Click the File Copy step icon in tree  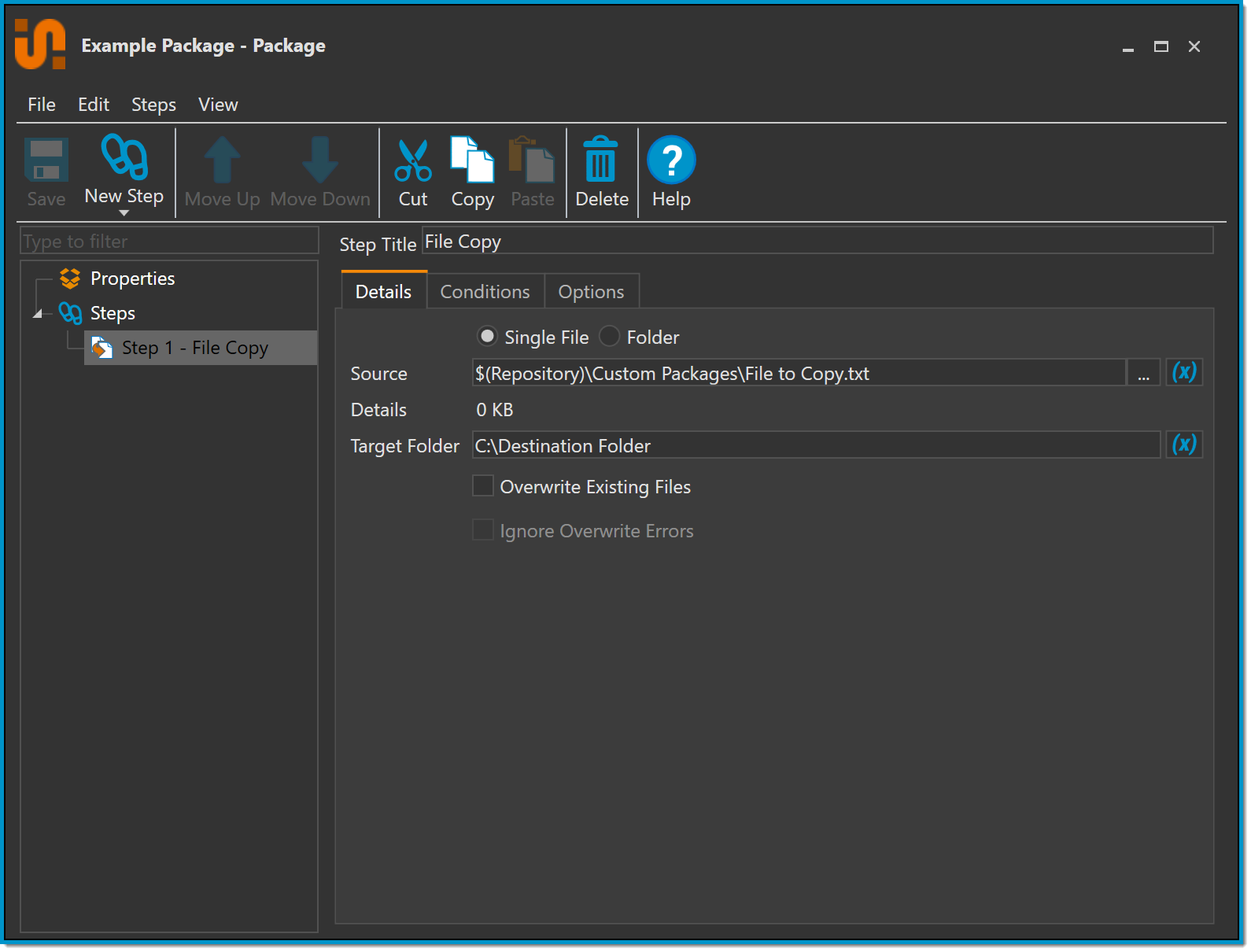[x=102, y=348]
